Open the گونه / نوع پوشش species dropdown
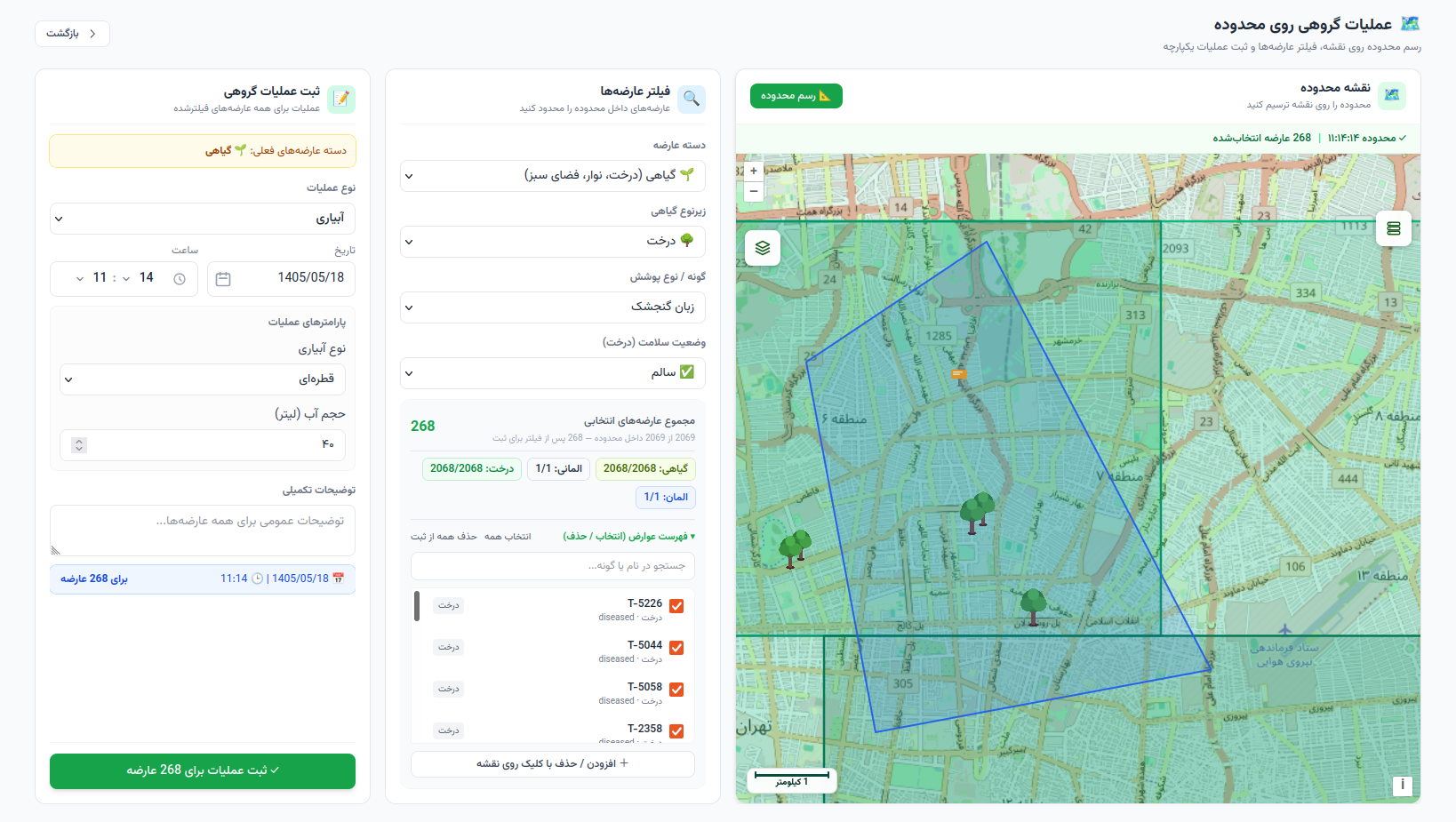The height and width of the screenshot is (822, 1456). (x=553, y=307)
